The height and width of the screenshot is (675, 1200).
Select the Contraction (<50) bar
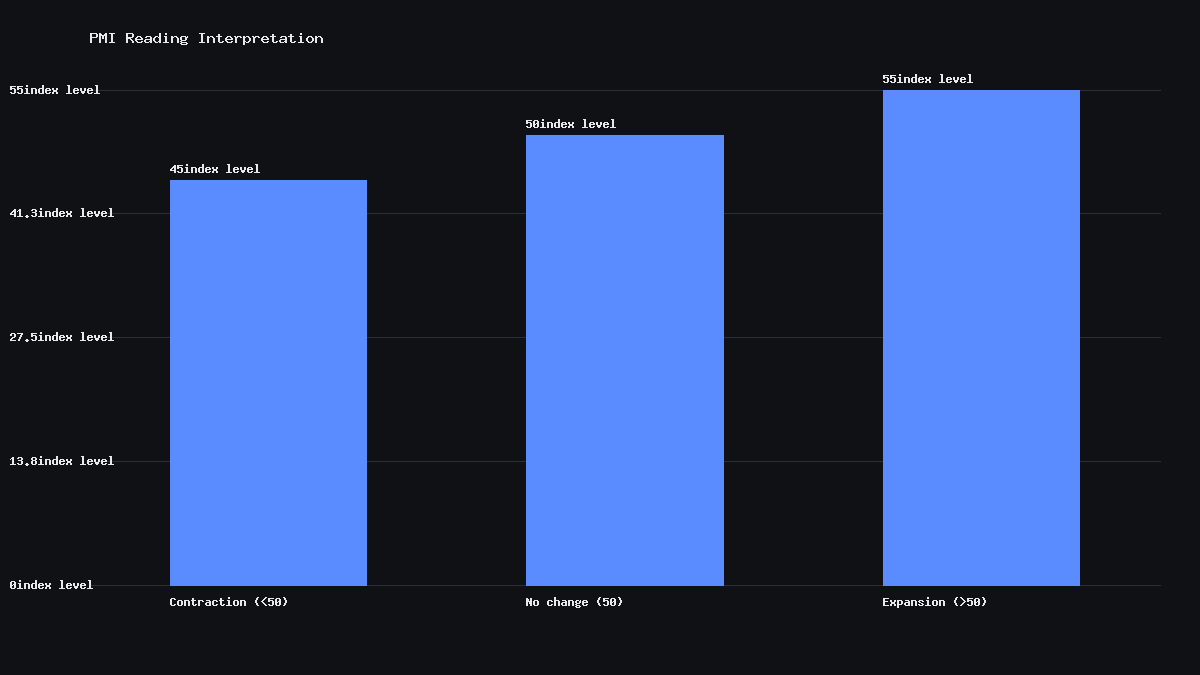point(268,383)
